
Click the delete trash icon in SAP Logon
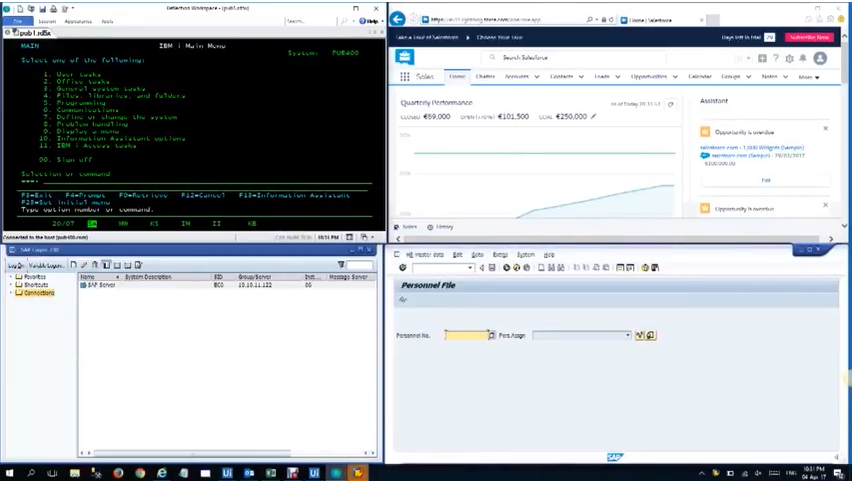(95, 265)
